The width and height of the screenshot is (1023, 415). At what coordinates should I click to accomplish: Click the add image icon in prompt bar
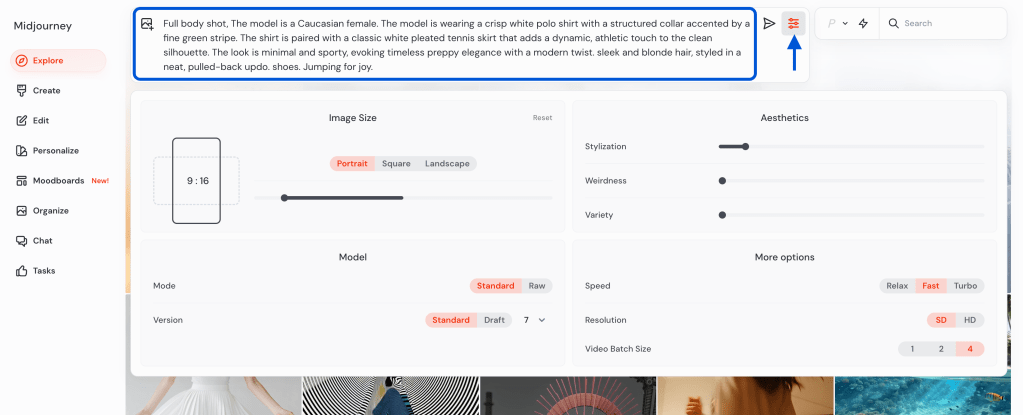click(x=147, y=23)
